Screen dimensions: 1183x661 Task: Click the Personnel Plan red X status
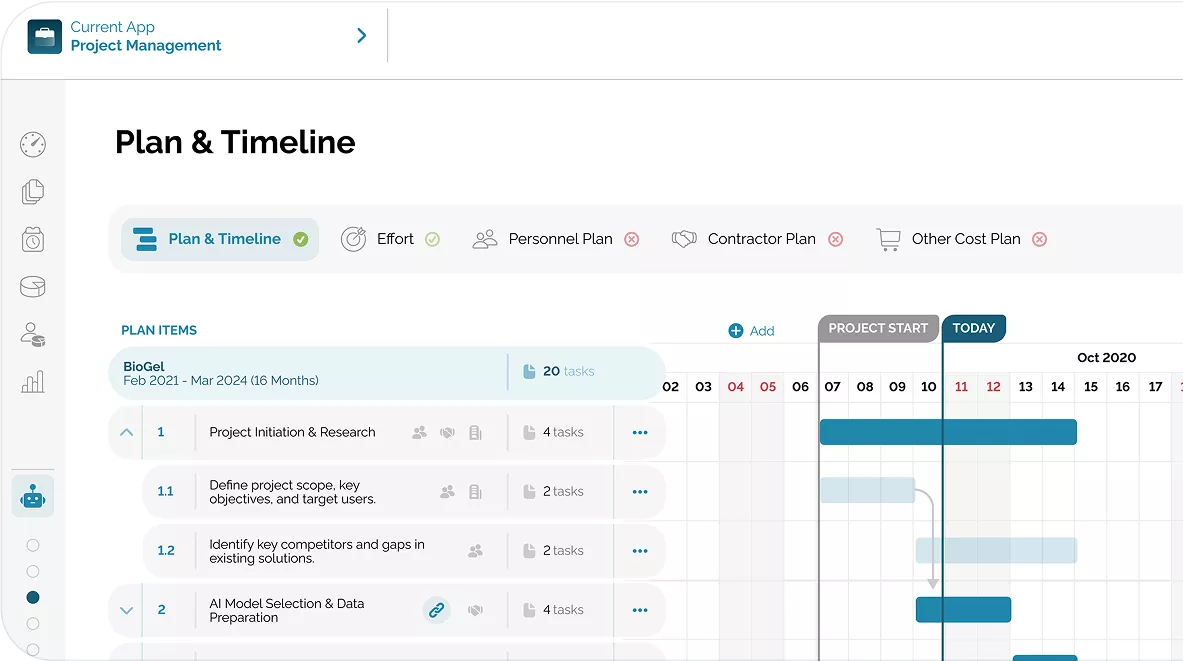coord(631,239)
